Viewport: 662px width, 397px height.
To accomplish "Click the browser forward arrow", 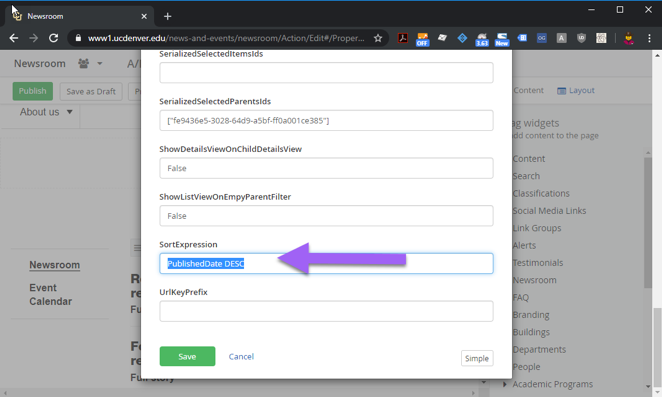I will (33, 38).
